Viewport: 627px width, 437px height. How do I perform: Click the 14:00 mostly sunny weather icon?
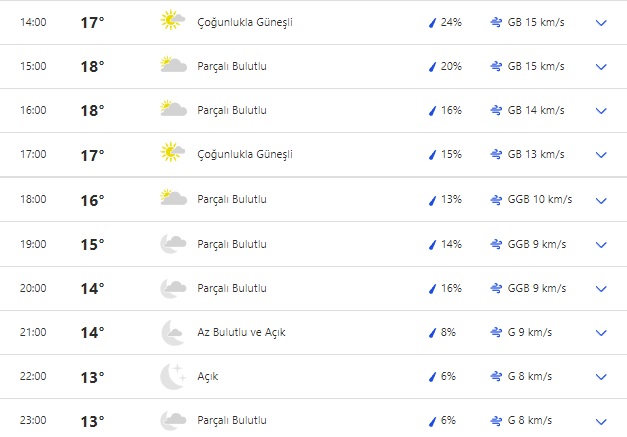(173, 21)
